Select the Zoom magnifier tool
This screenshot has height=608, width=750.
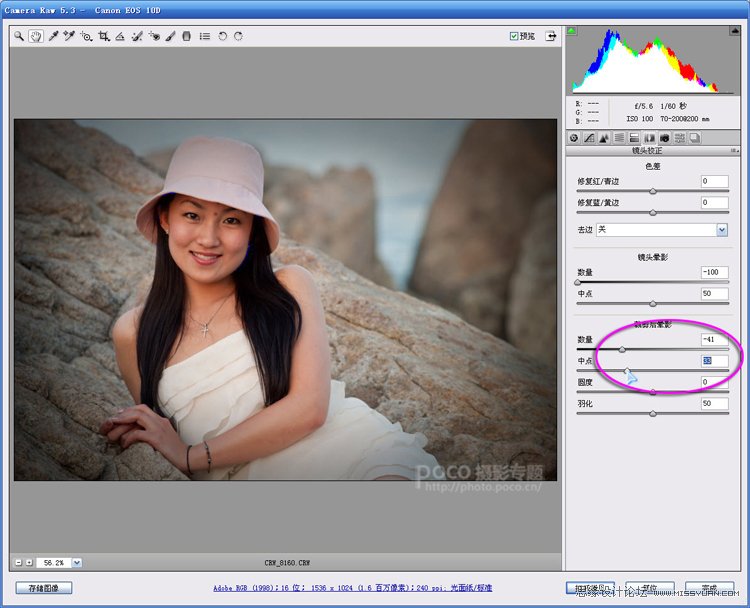(x=19, y=36)
